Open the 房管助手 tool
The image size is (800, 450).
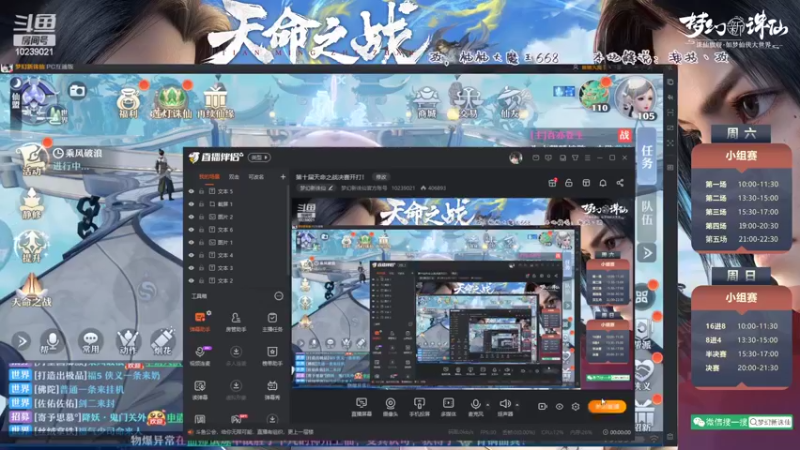(x=236, y=321)
